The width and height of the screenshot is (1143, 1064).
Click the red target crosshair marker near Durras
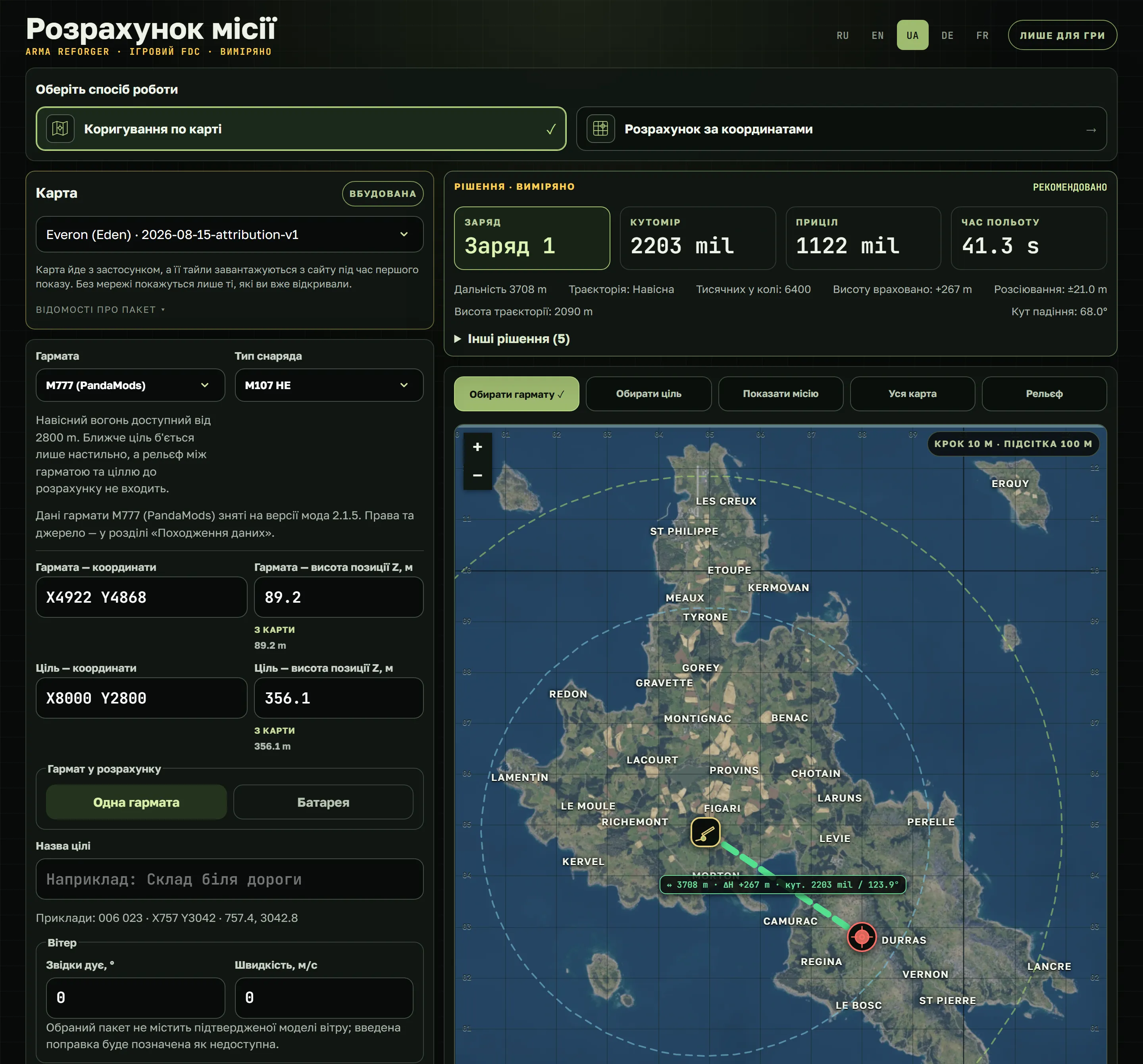(x=861, y=937)
